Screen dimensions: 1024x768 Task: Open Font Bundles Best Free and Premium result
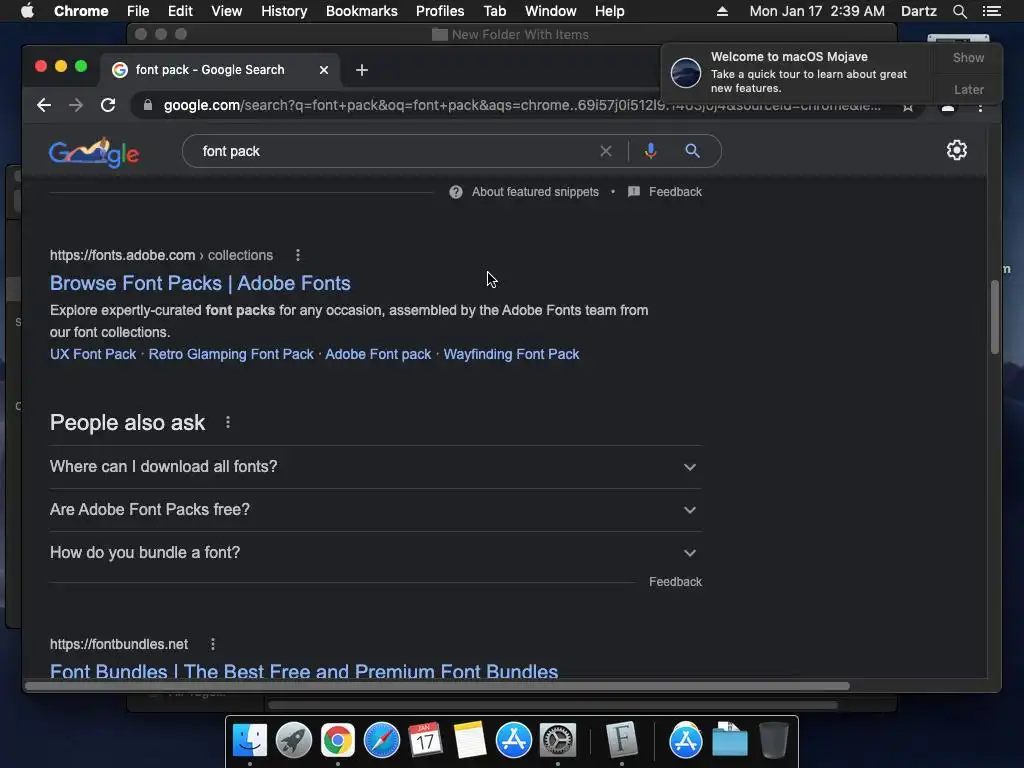(x=304, y=671)
